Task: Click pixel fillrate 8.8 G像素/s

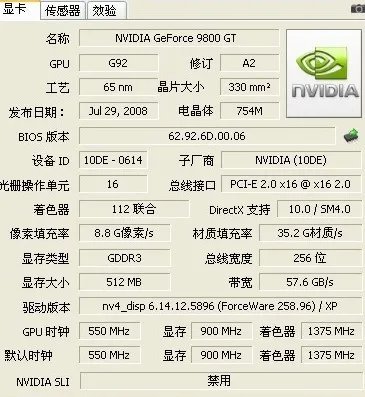Action: (124, 233)
